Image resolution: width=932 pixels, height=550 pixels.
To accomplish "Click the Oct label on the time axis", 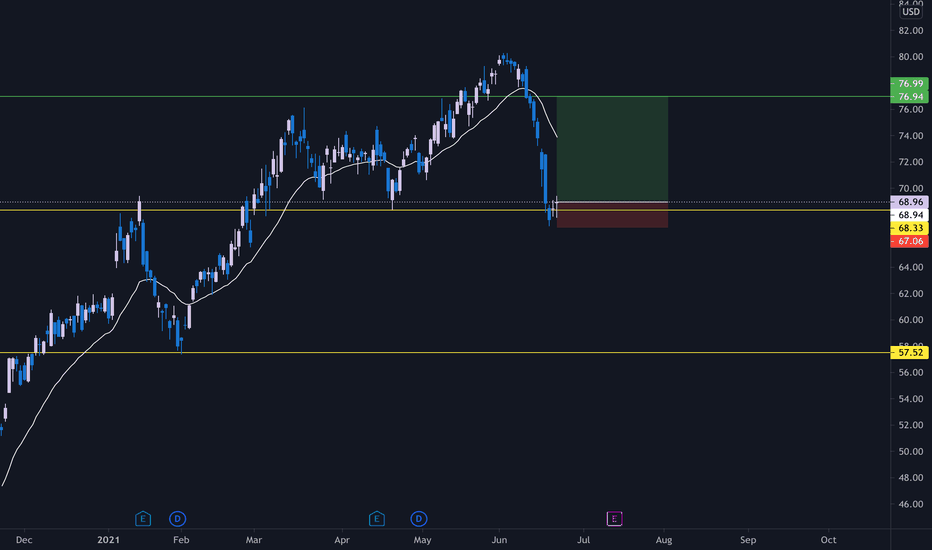I will [828, 540].
